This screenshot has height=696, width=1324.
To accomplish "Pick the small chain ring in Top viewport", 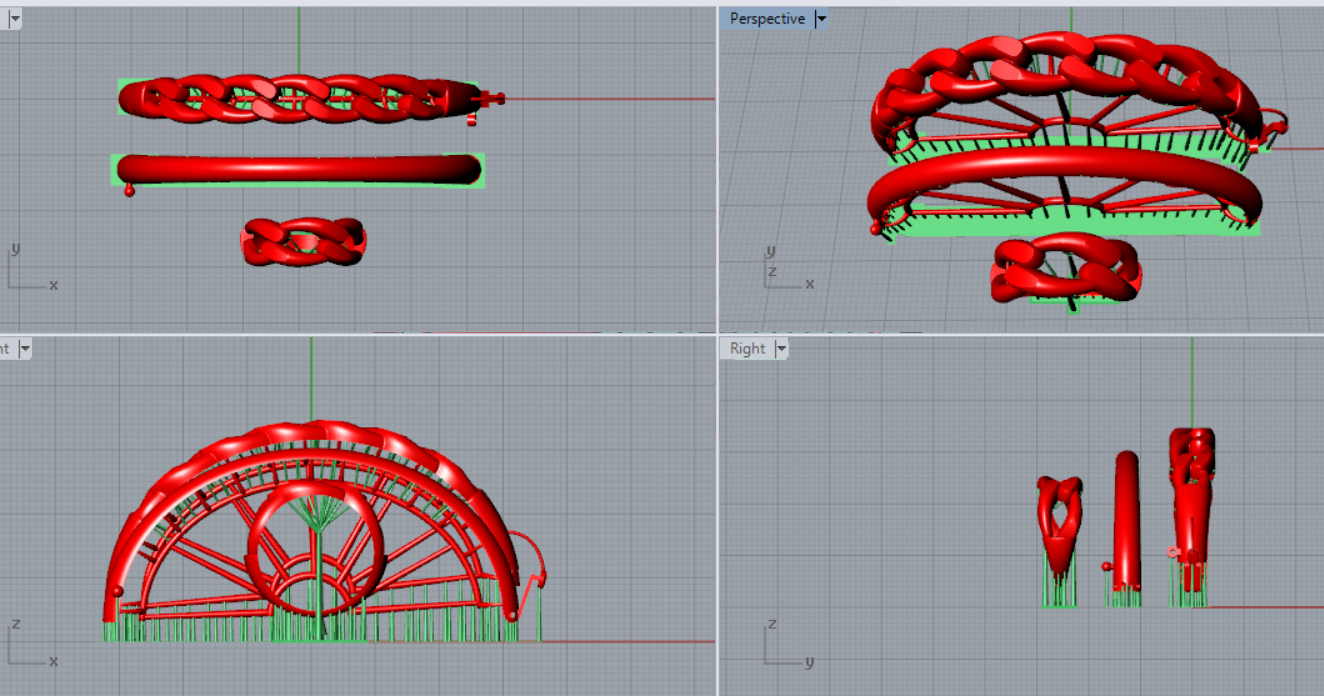I will click(303, 242).
